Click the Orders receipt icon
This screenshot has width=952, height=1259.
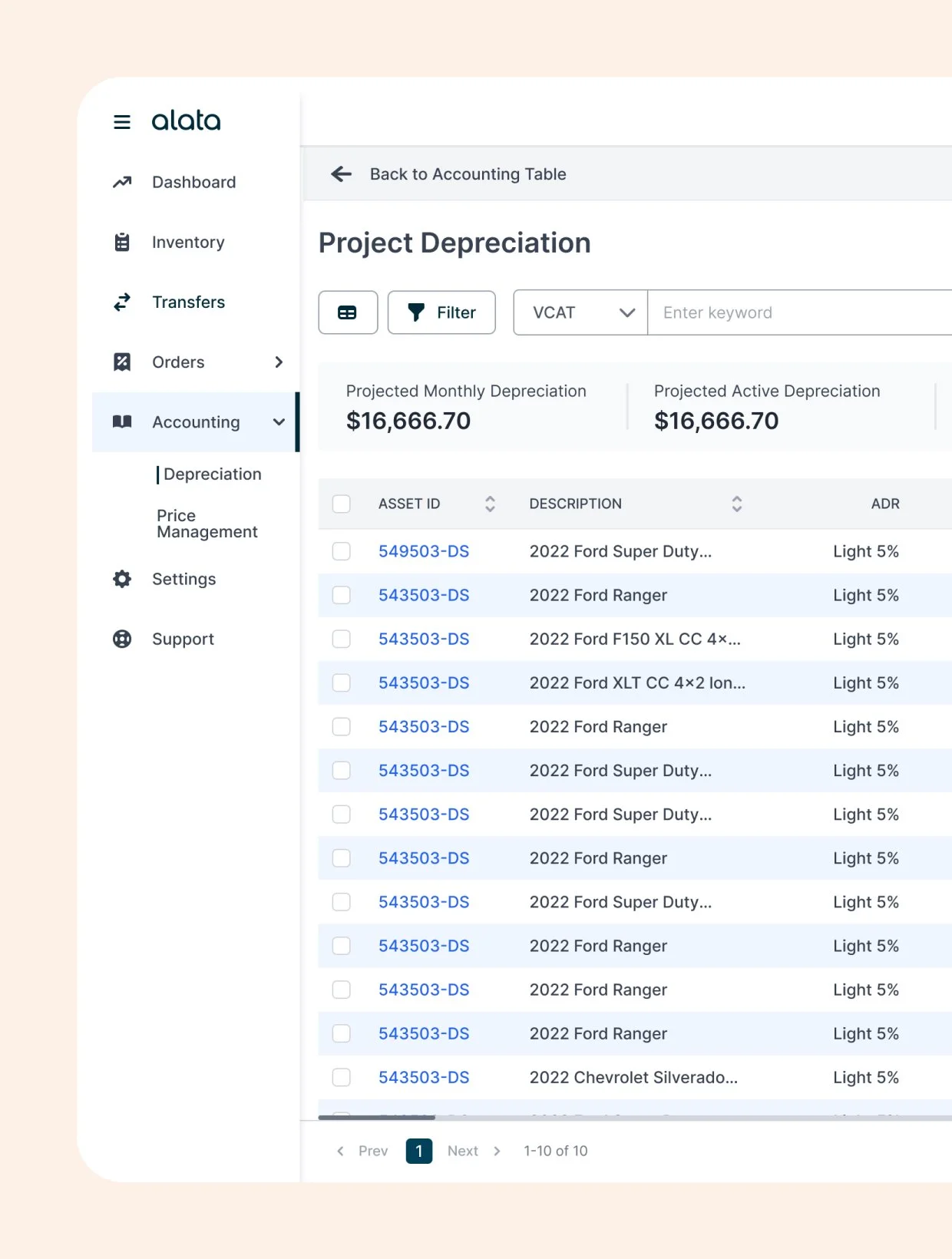point(122,362)
